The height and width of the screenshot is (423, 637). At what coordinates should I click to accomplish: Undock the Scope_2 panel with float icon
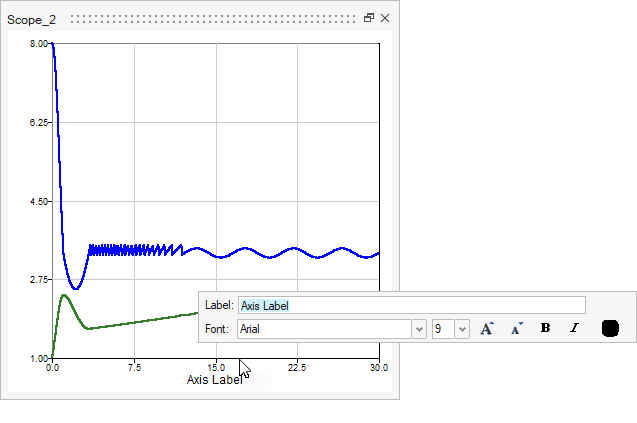369,18
